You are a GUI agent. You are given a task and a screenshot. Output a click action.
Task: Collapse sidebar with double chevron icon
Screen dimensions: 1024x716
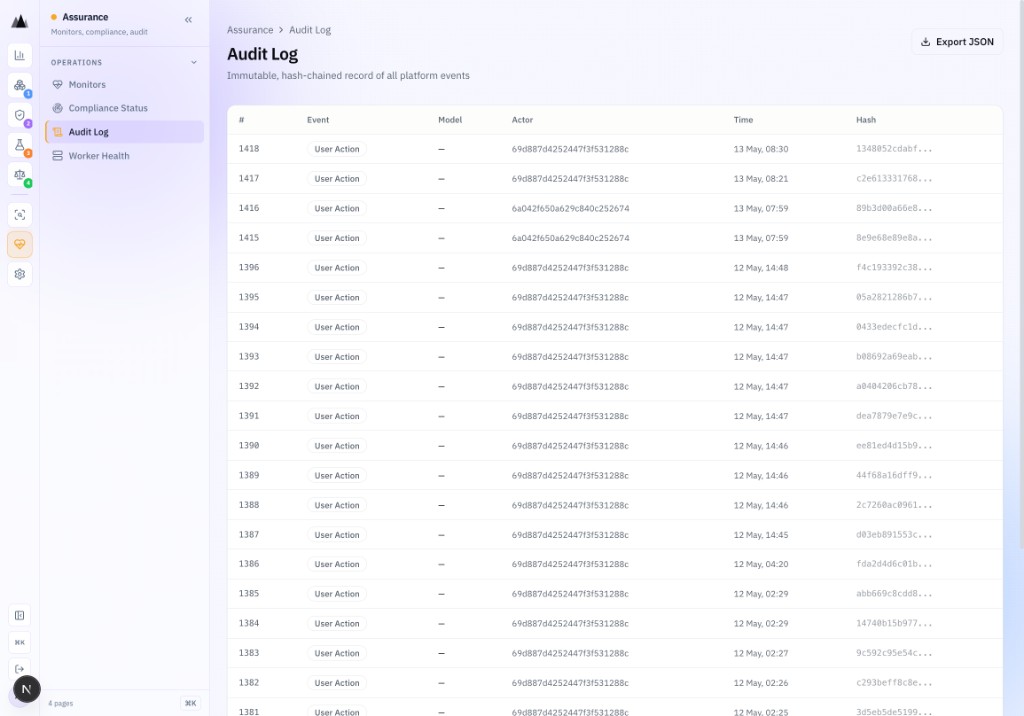click(188, 20)
